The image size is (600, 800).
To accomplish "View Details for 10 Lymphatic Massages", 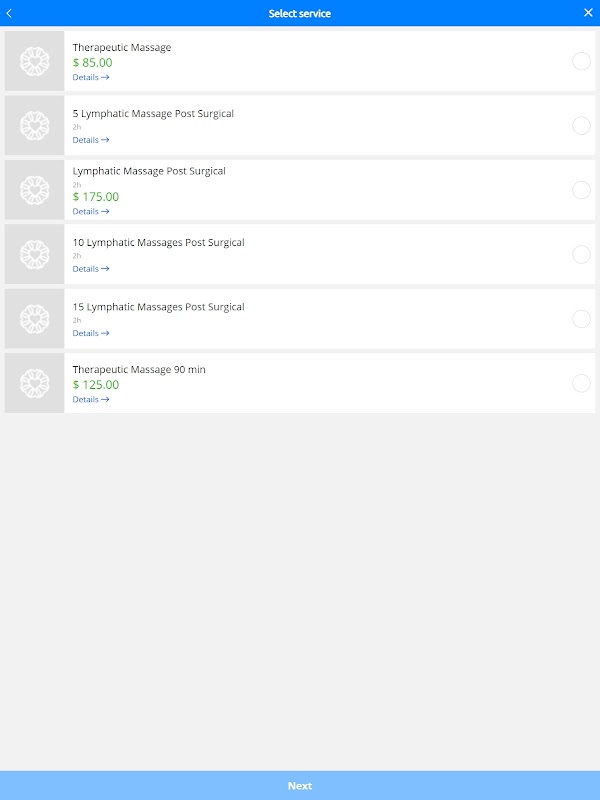I will [x=91, y=269].
